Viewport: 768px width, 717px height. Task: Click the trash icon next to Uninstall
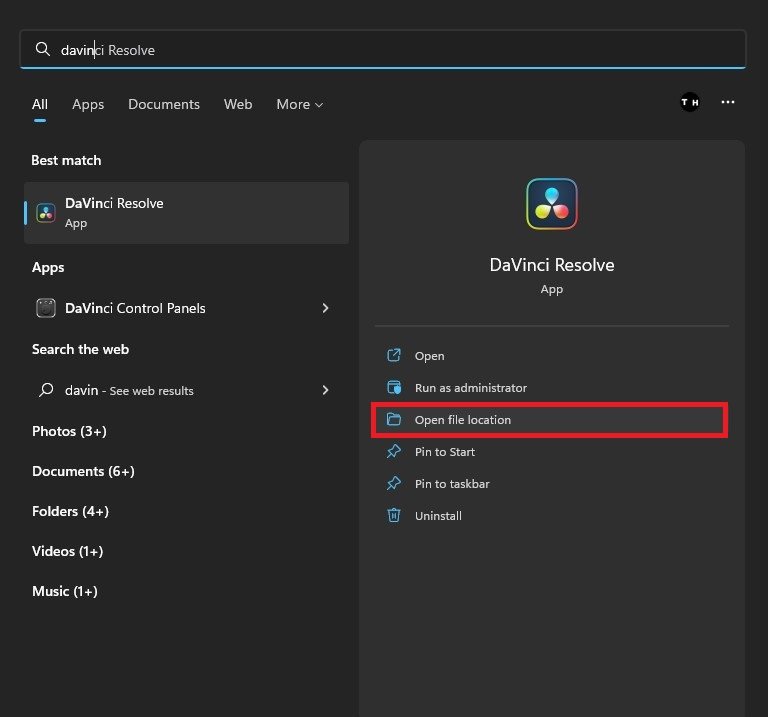[394, 516]
